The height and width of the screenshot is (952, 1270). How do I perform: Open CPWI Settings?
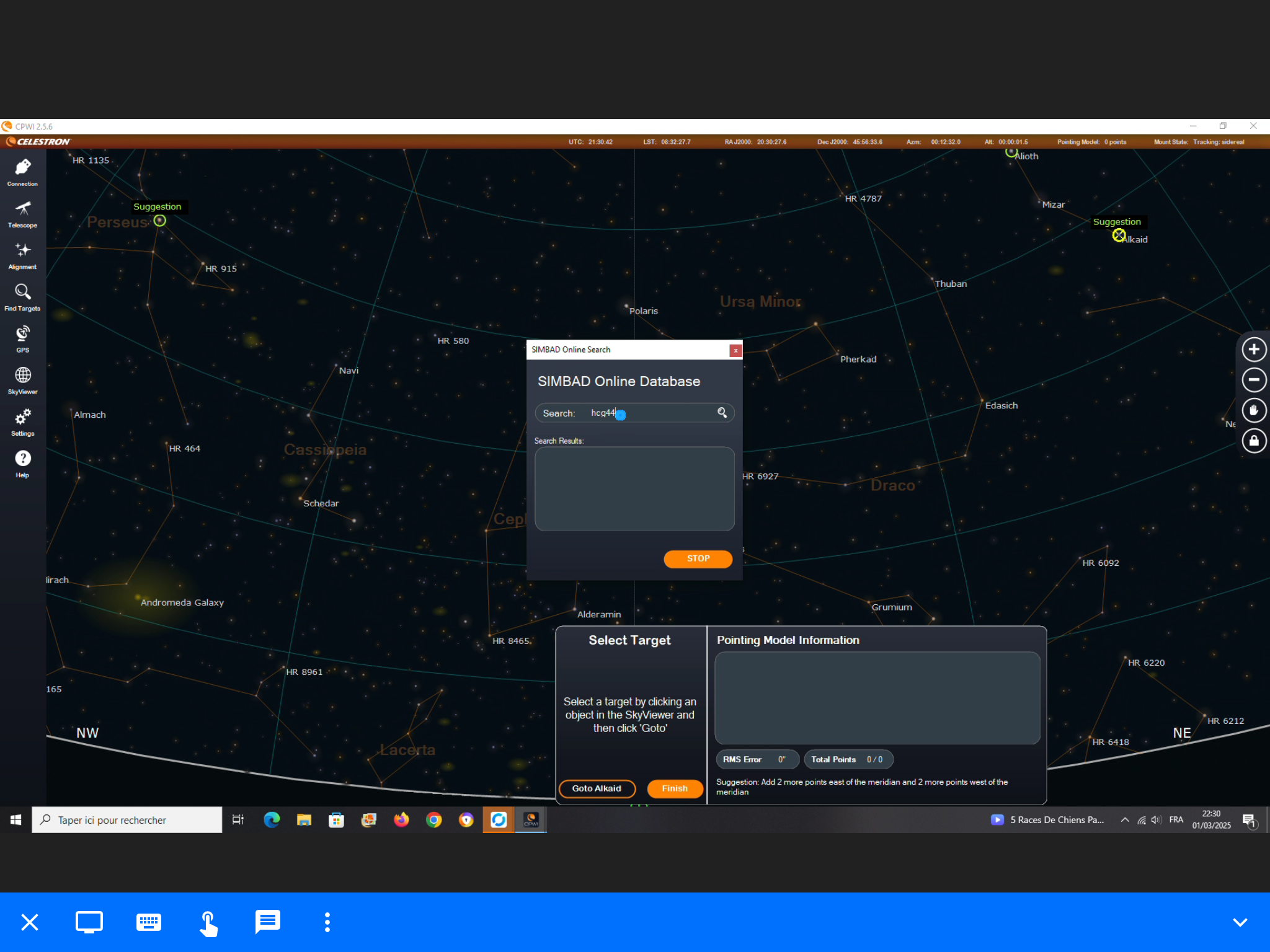click(23, 421)
